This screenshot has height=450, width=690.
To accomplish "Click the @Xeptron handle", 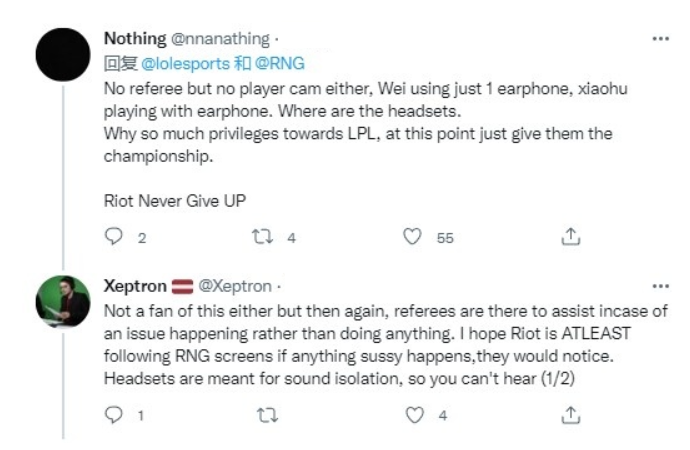I will pyautogui.click(x=240, y=286).
